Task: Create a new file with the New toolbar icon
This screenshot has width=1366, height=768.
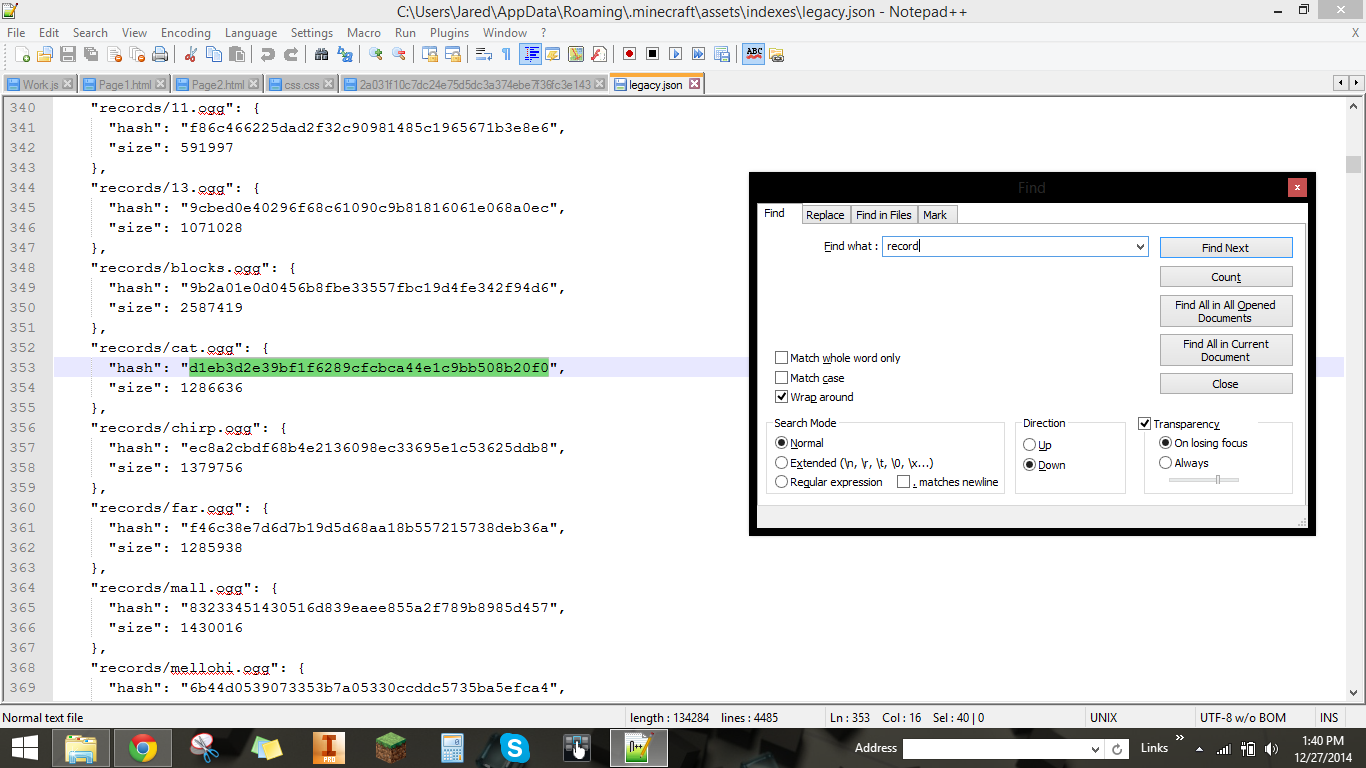Action: click(22, 54)
